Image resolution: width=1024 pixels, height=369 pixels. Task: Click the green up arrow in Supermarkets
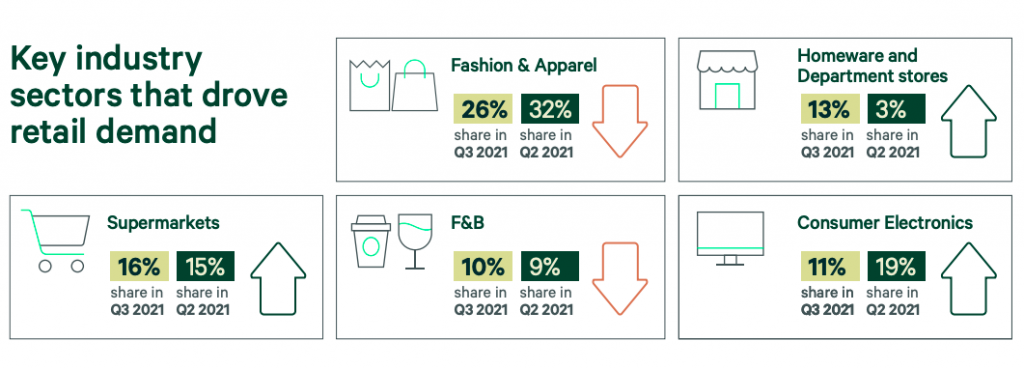coord(278,279)
